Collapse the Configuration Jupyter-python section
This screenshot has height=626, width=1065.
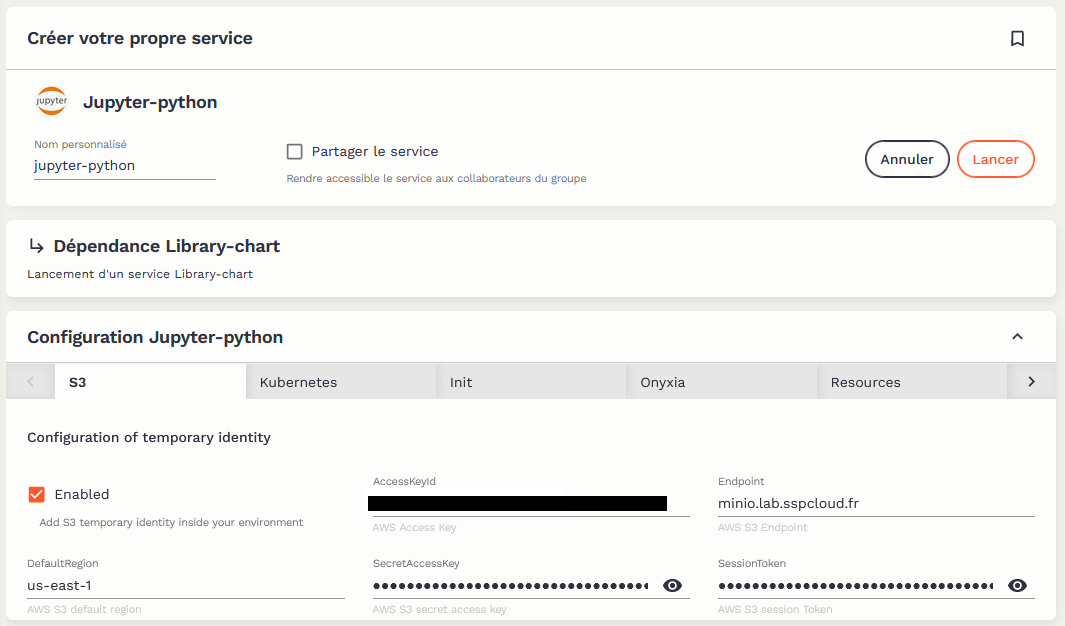click(x=1017, y=337)
